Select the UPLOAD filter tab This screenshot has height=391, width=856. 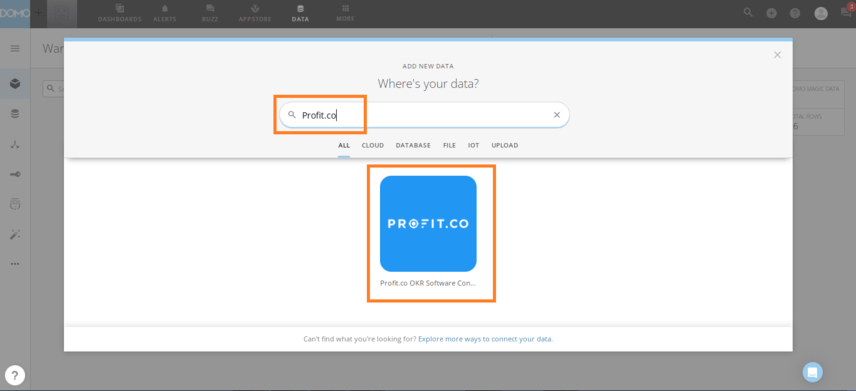pos(505,146)
